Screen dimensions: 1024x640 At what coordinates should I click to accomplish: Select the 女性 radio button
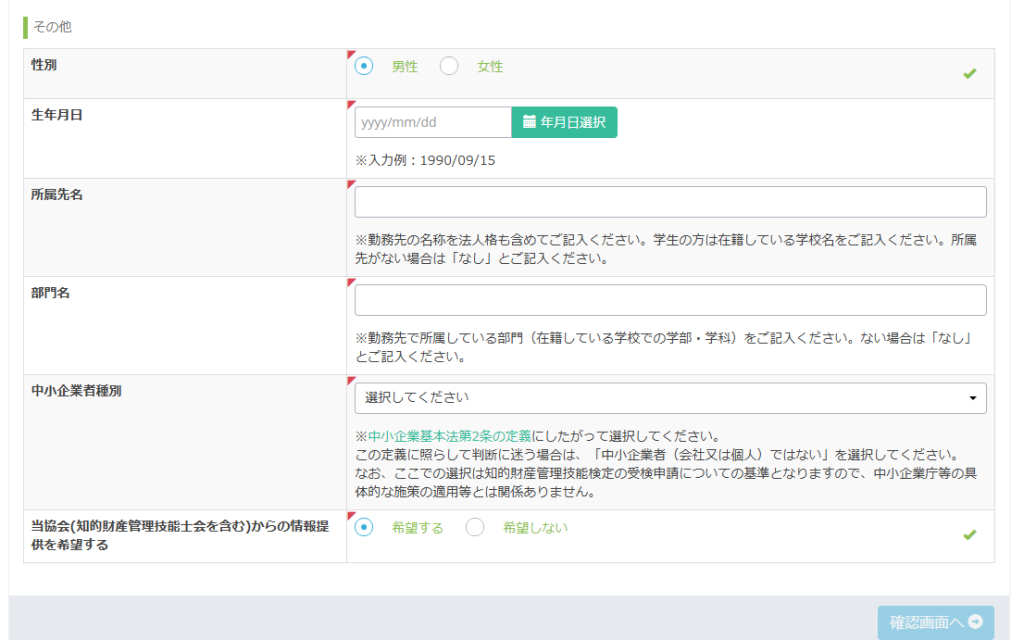(449, 66)
